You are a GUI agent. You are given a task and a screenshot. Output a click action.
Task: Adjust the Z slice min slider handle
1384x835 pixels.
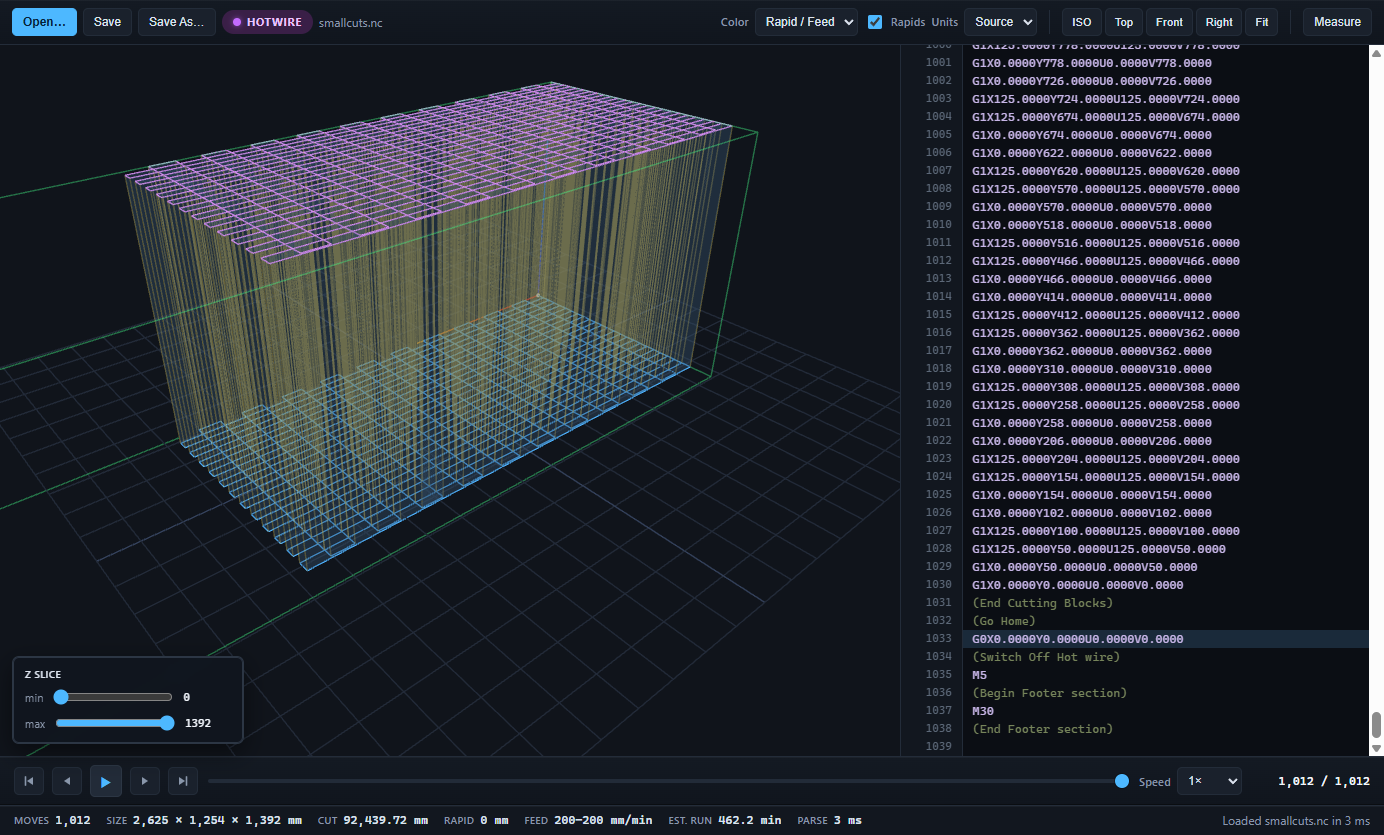click(61, 697)
